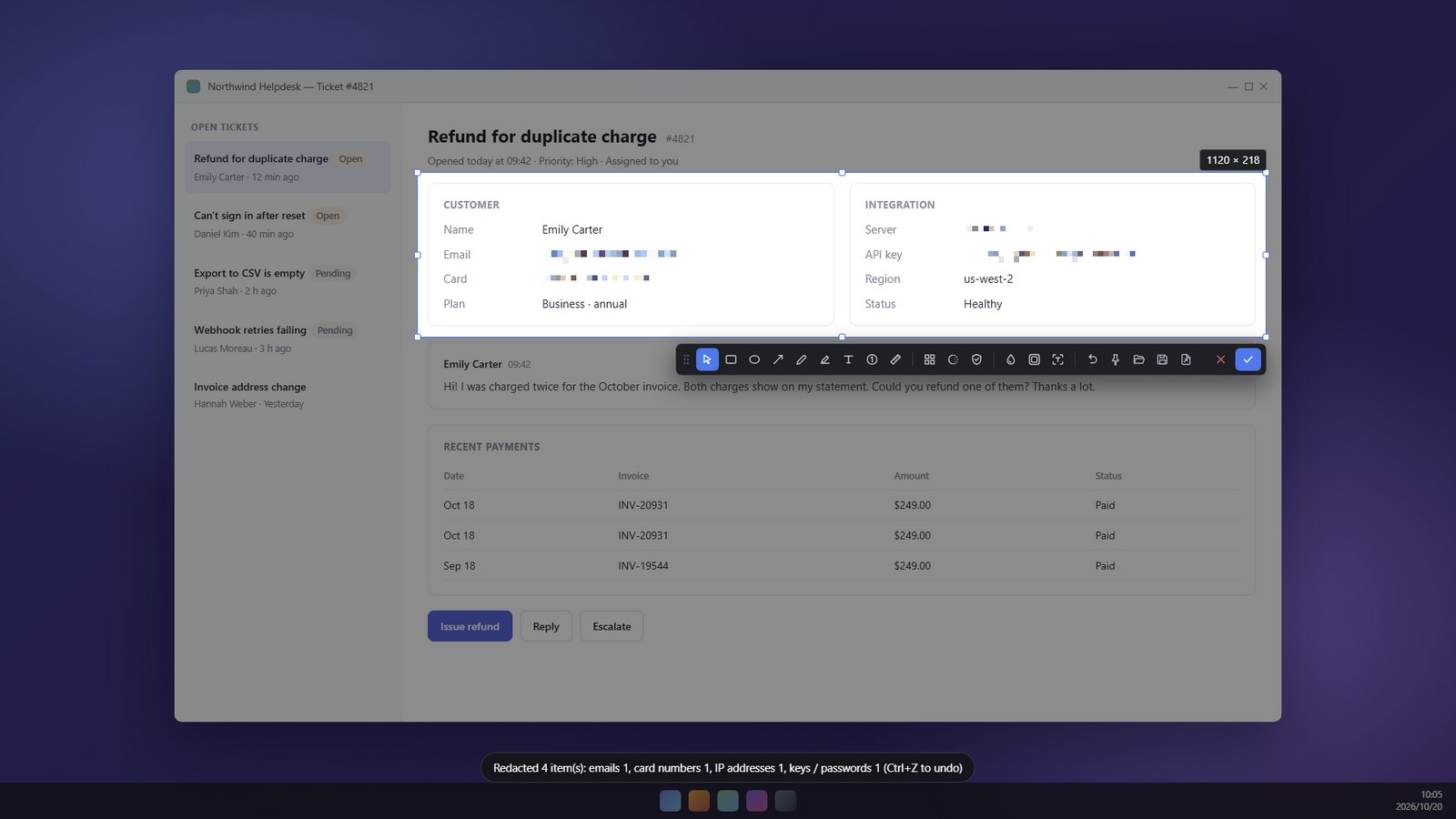Click the 'Emily Carter' customer name value

[x=572, y=229]
